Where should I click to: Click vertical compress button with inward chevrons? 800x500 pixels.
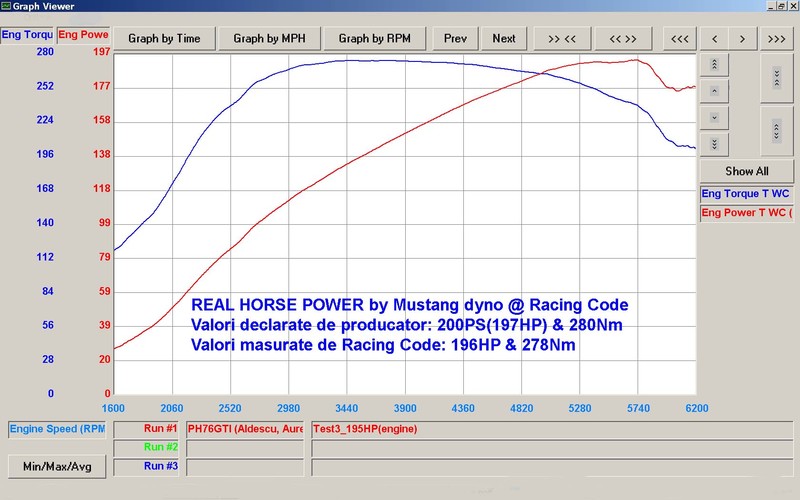(x=777, y=78)
